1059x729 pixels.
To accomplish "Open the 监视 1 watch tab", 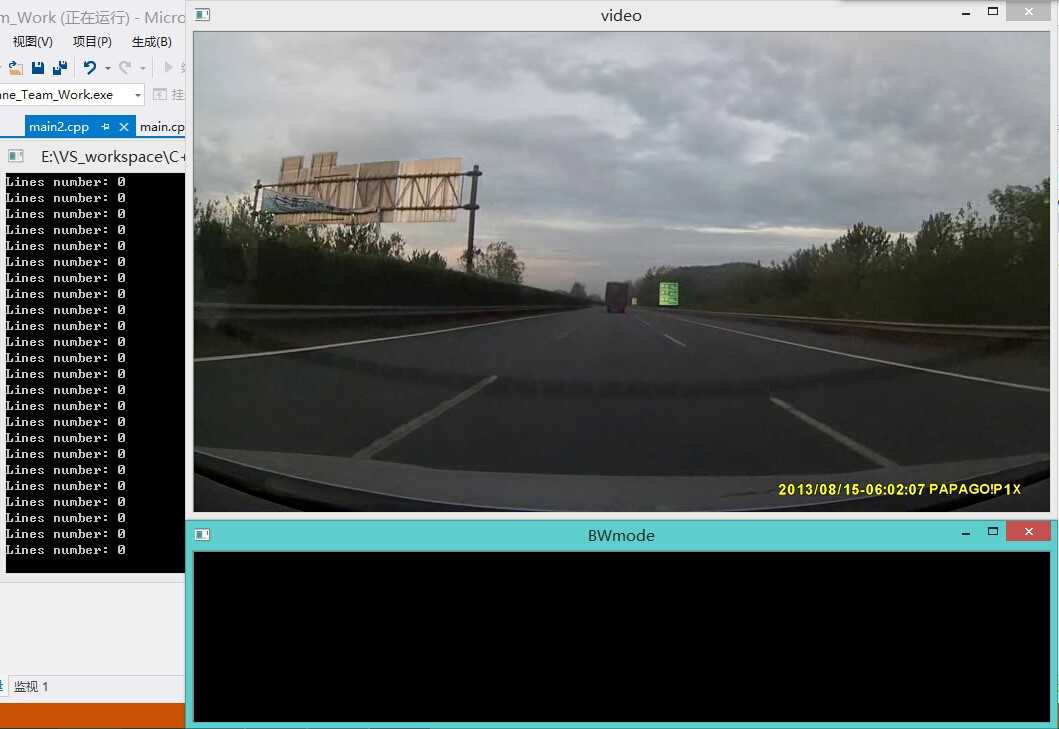I will (31, 687).
